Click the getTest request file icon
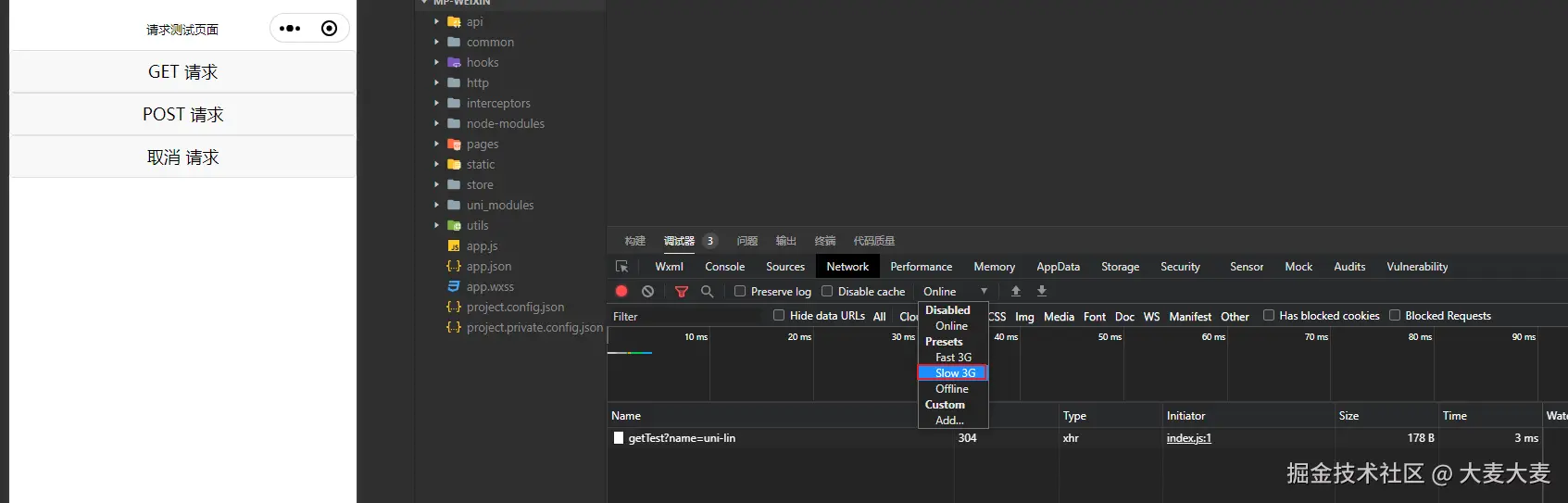 (x=619, y=438)
